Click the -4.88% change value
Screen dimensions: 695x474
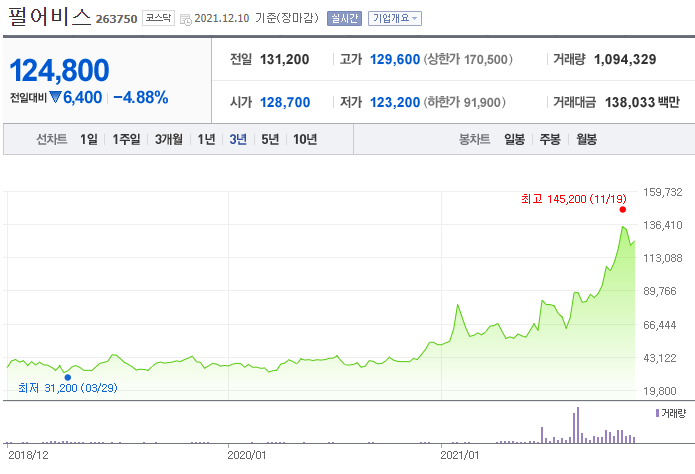(x=141, y=97)
